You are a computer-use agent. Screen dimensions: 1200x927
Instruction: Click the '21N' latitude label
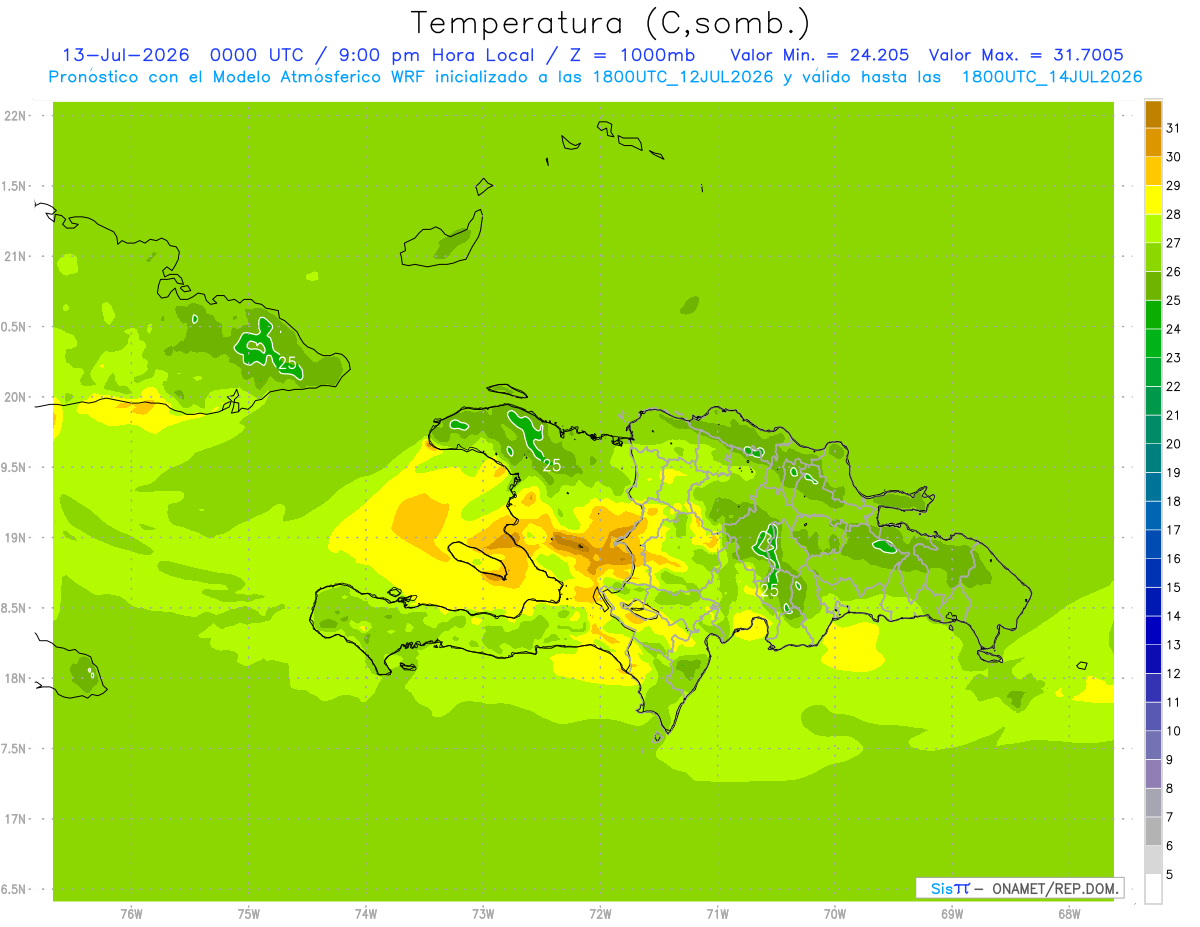[16, 257]
